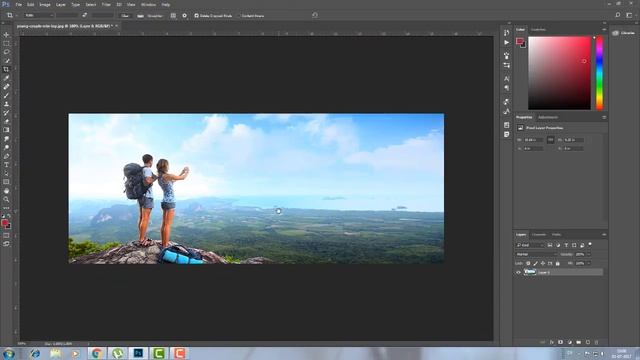
Task: Open the File menu
Action: [18, 4]
